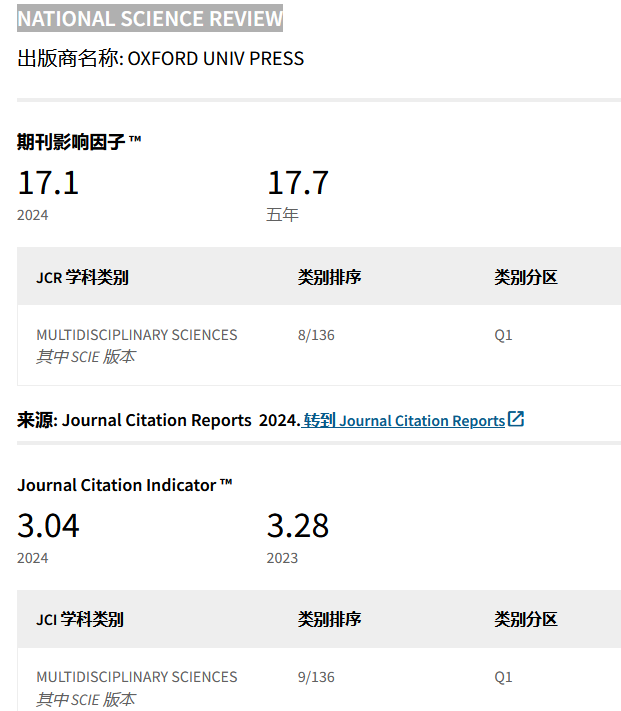Click the external link icon after Journal Citation Reports
Screen dimensions: 621x711
(x=516, y=419)
